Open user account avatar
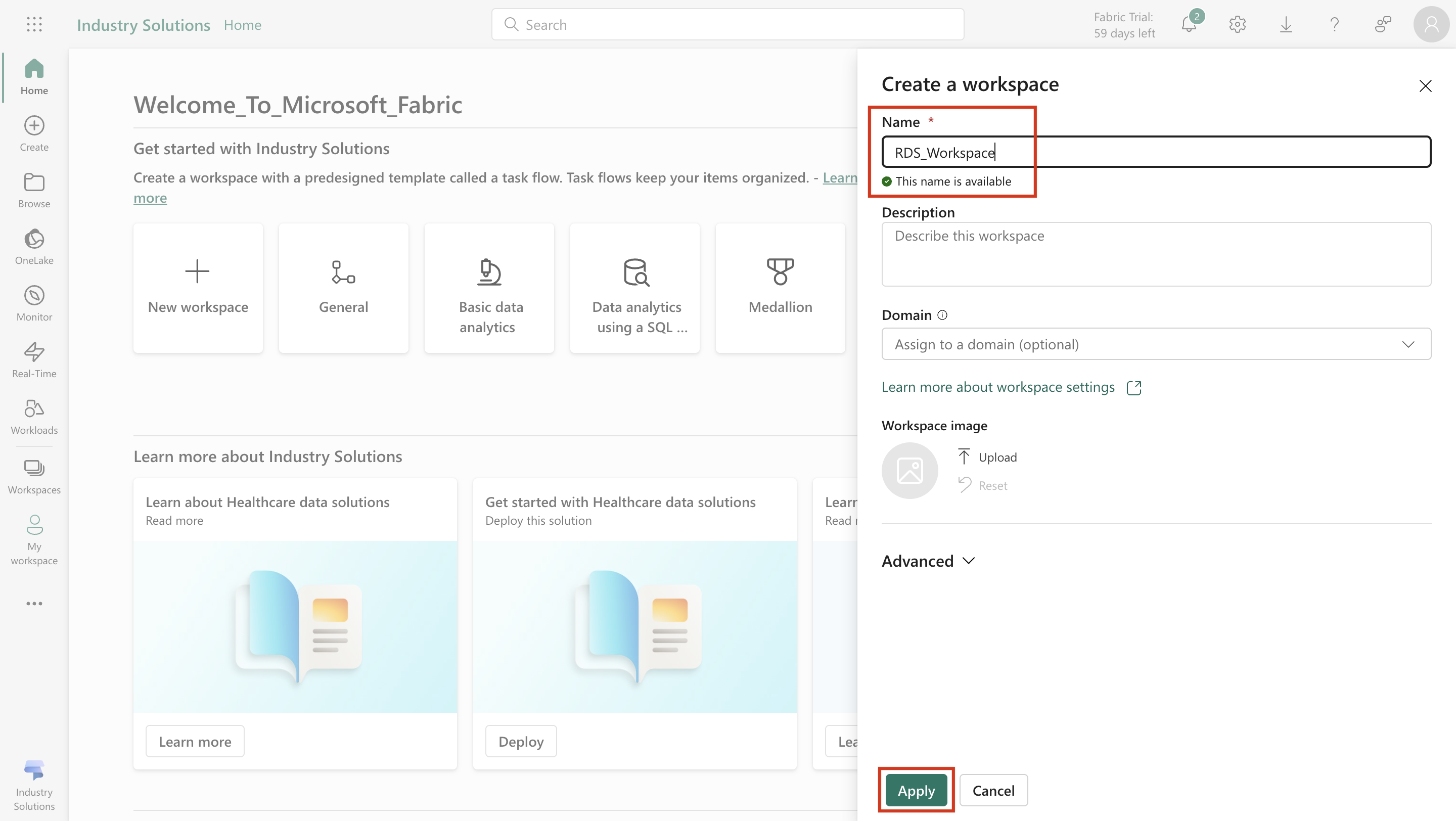 coord(1431,24)
